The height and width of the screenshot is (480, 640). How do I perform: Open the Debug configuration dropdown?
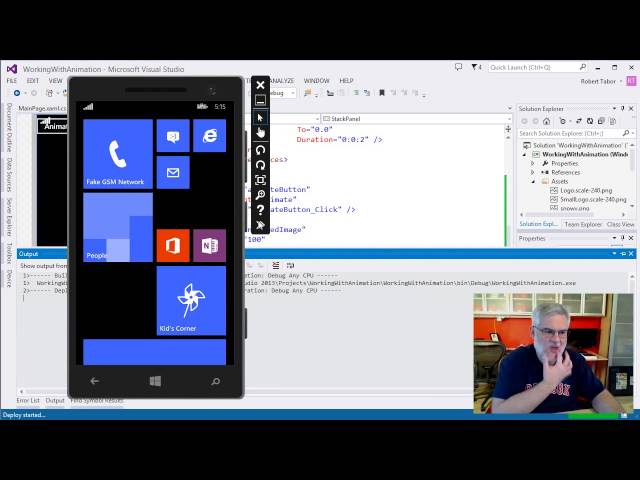(293, 93)
